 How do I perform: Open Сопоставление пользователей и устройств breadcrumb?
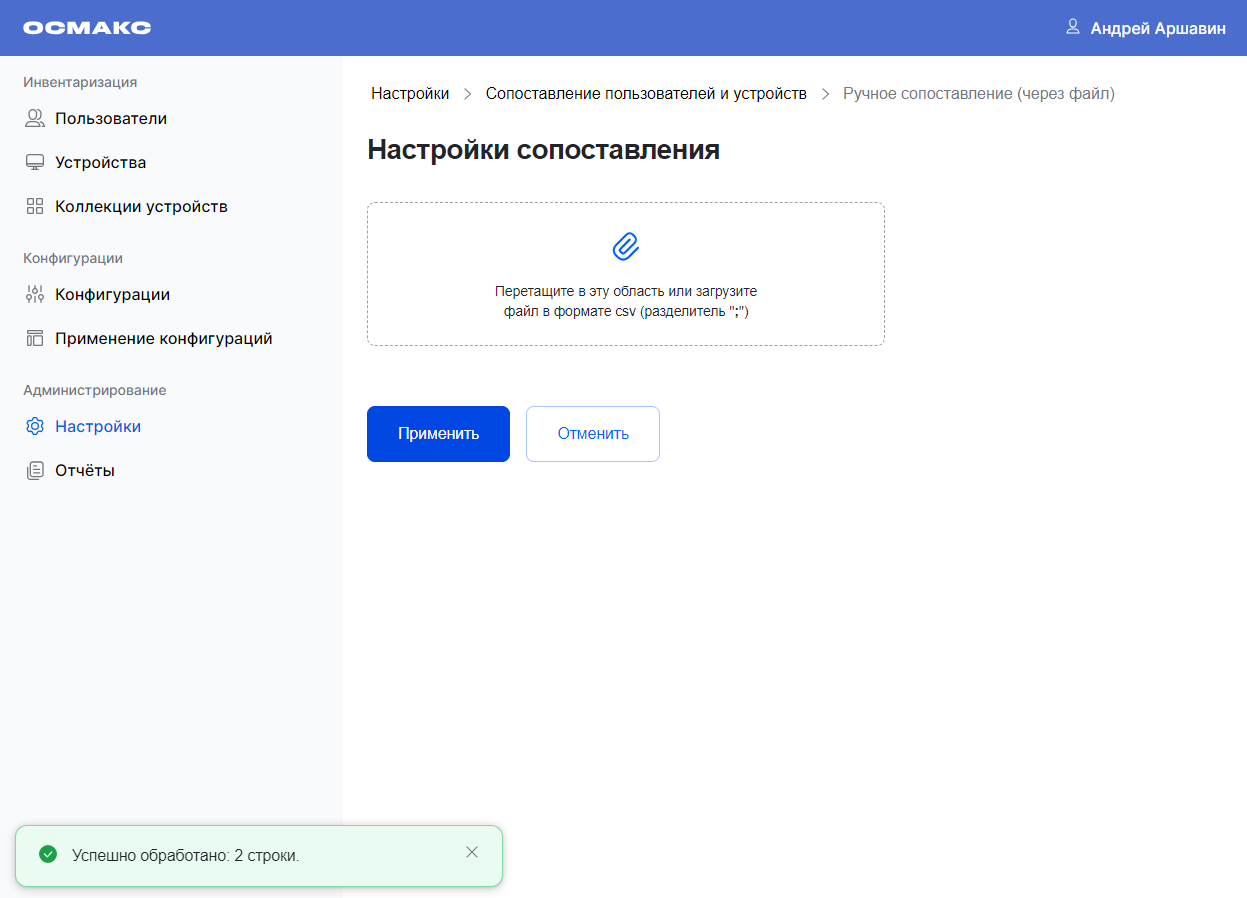(x=646, y=94)
